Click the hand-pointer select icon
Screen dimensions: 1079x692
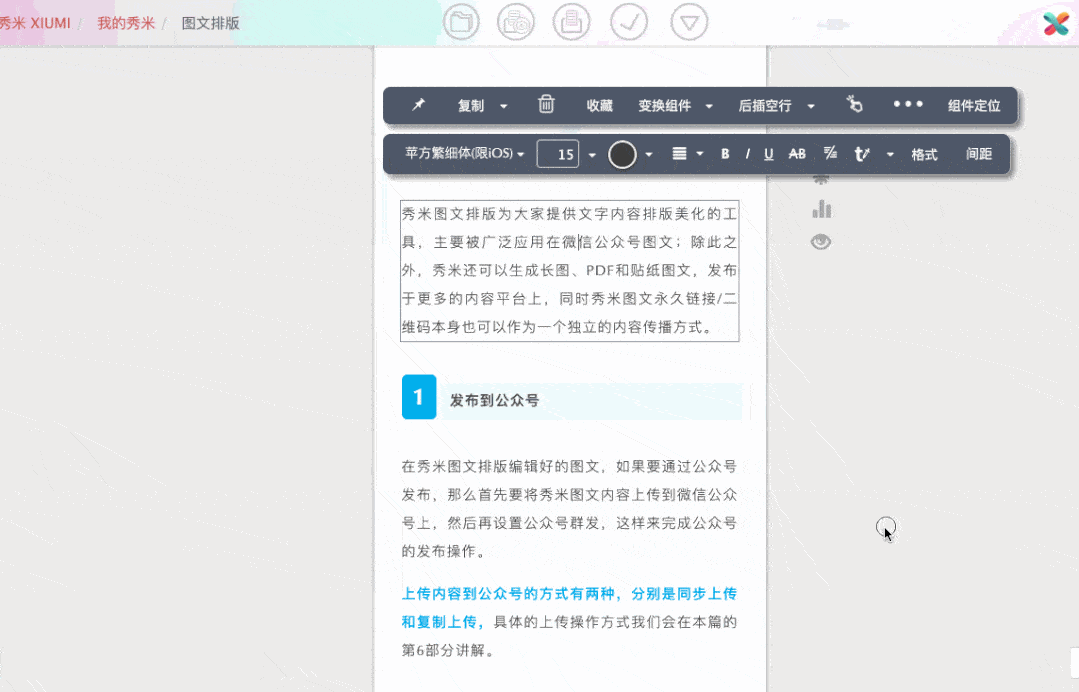click(854, 104)
